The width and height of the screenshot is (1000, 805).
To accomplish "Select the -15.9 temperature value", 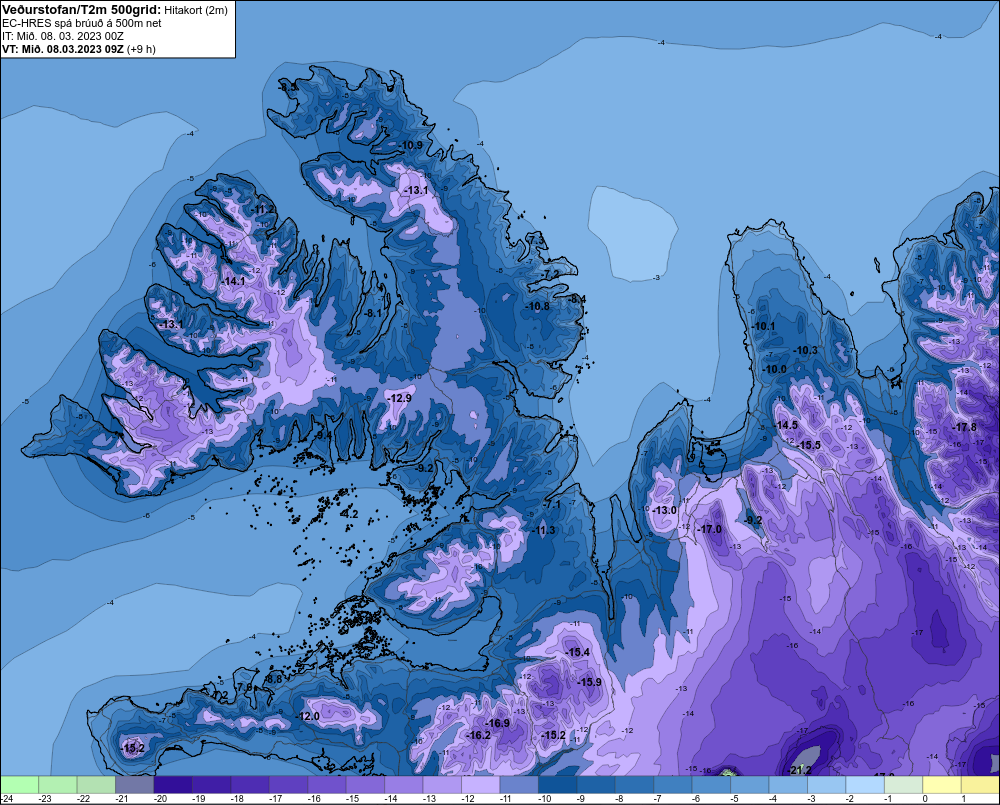I will (589, 682).
